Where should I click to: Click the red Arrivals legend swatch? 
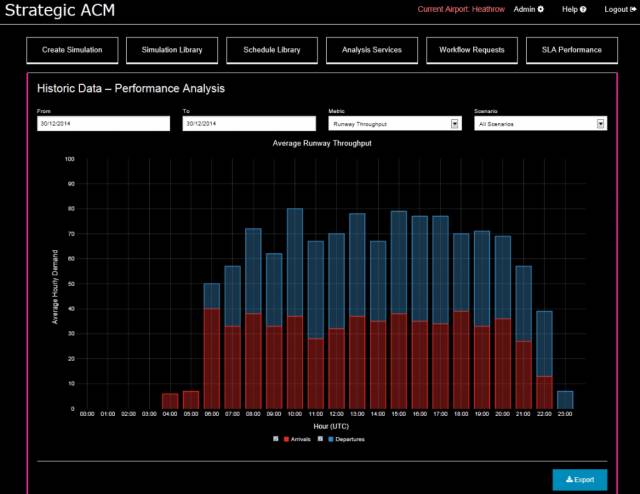coord(286,438)
